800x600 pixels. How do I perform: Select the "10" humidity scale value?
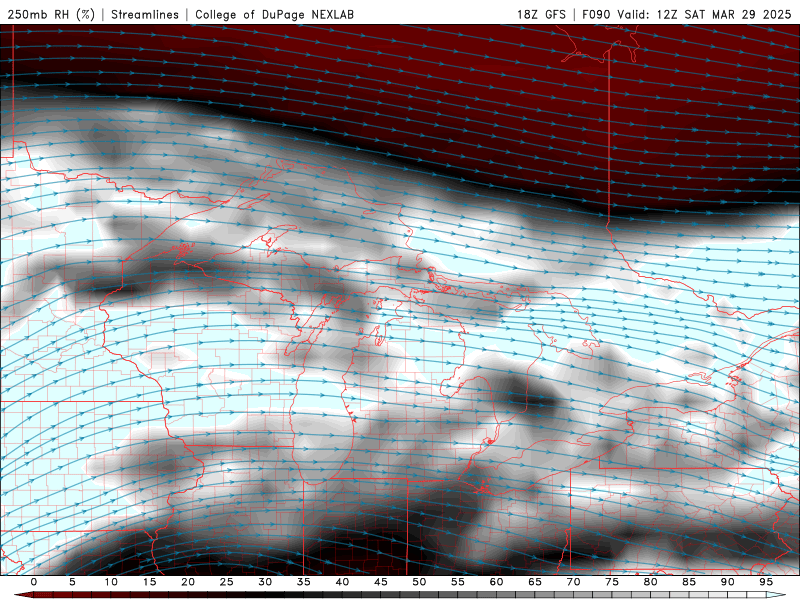(x=111, y=582)
